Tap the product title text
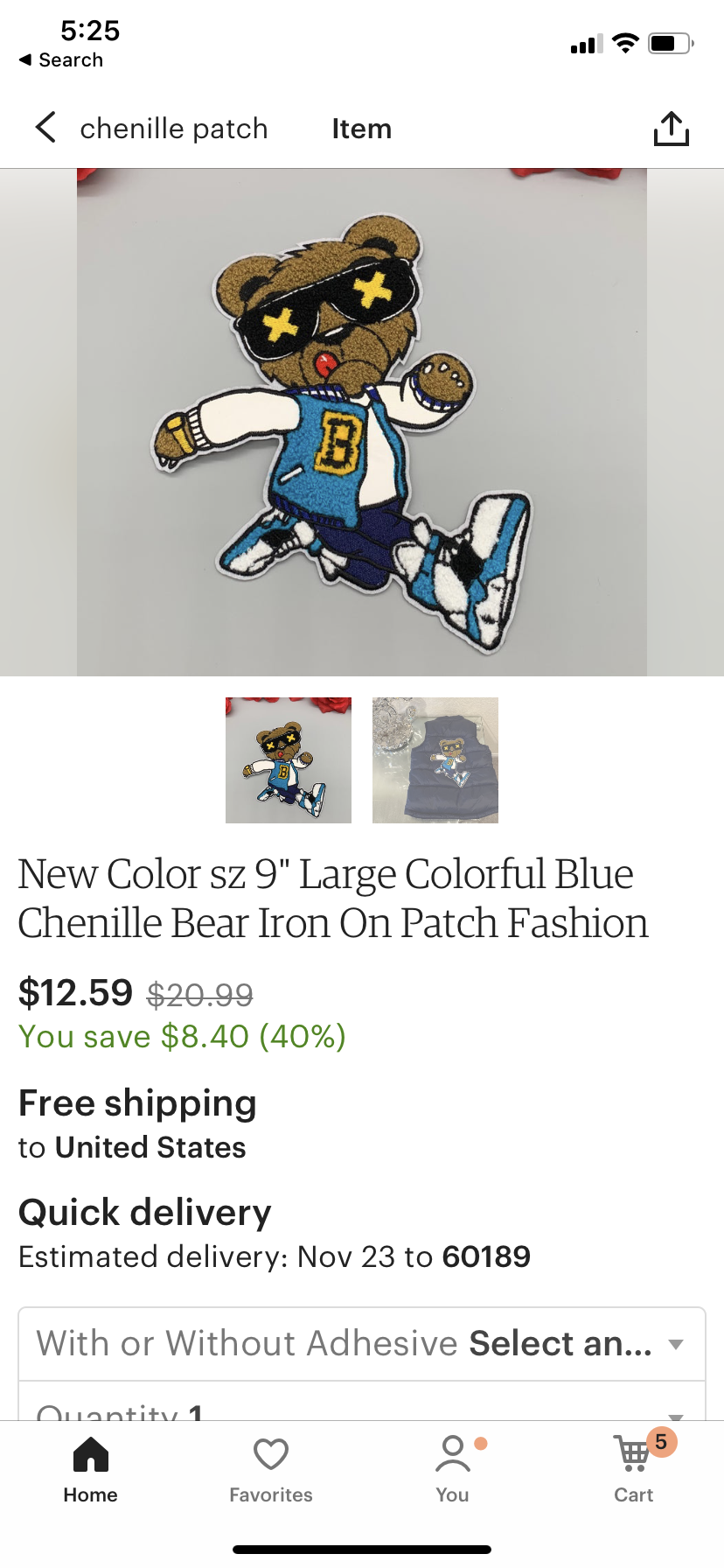 pos(333,898)
